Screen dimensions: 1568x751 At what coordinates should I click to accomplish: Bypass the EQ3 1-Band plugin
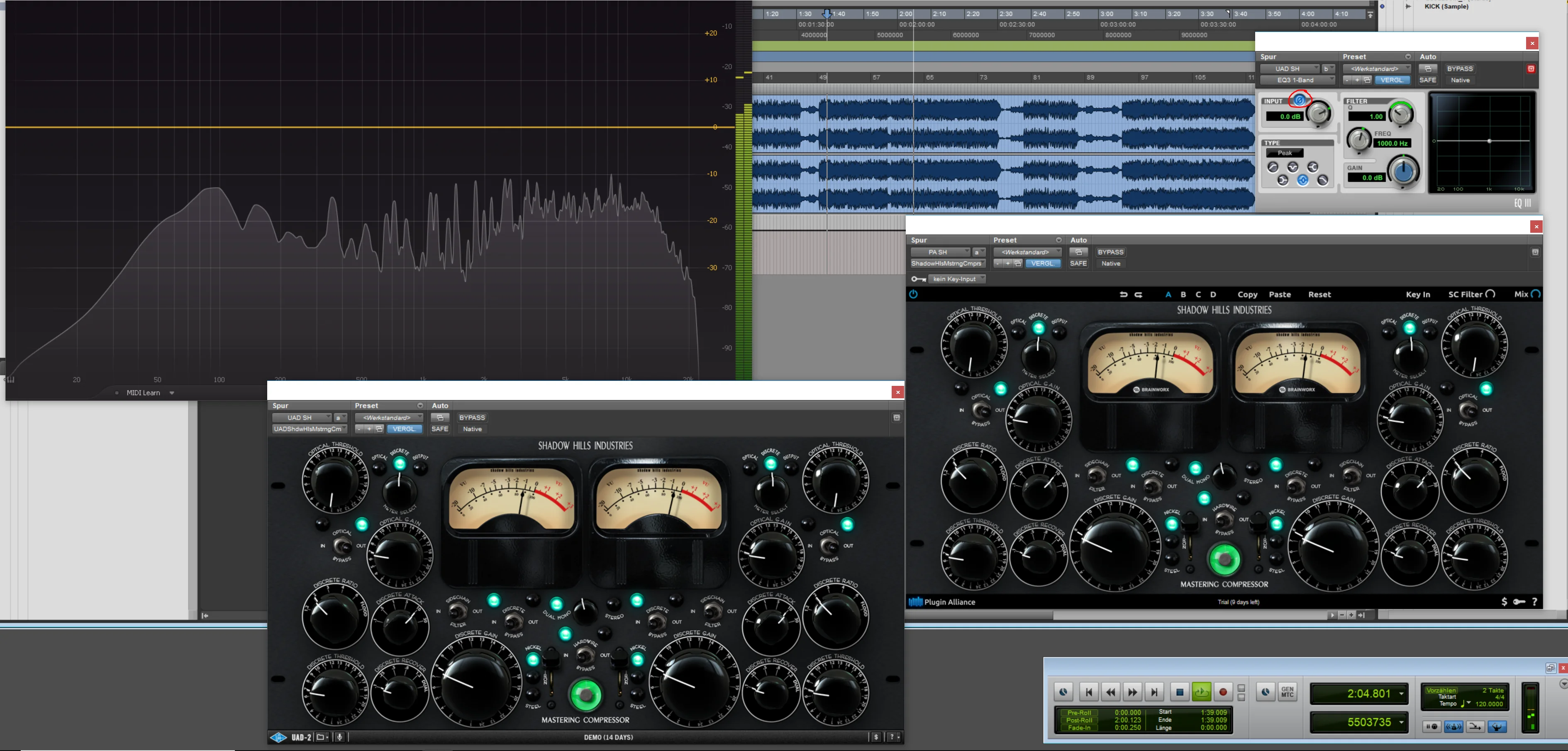click(x=1460, y=69)
